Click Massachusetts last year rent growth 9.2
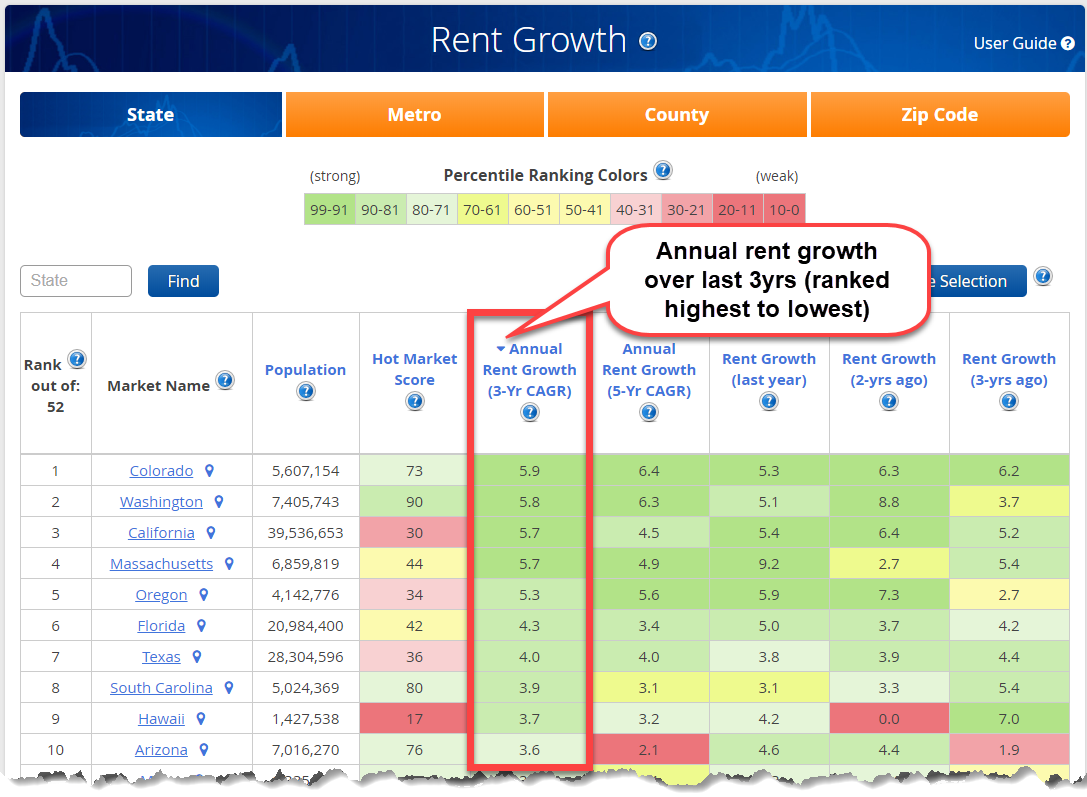This screenshot has width=1087, height=797. [769, 564]
